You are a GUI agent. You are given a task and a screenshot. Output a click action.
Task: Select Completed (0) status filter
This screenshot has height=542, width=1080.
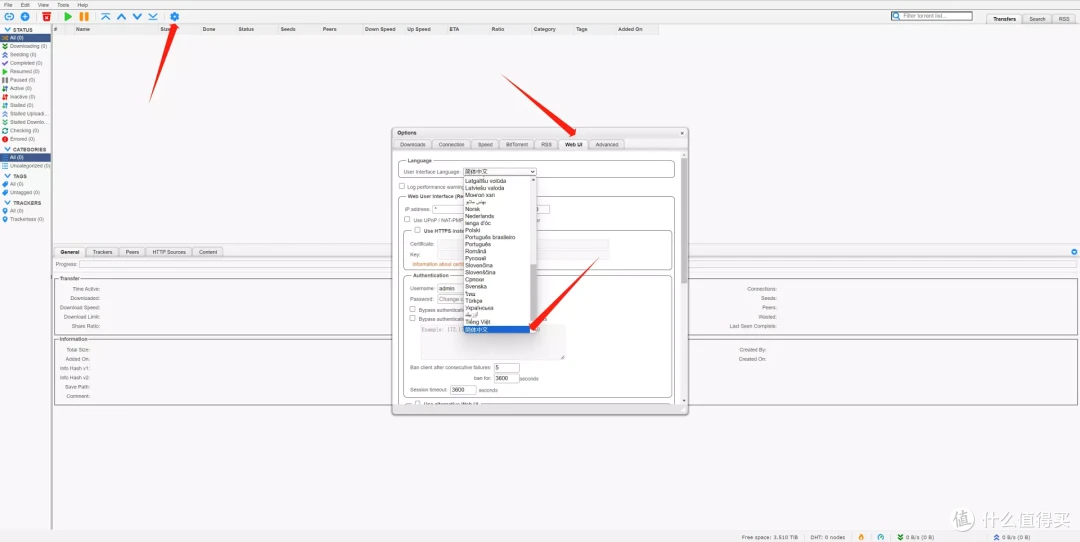[x=25, y=63]
